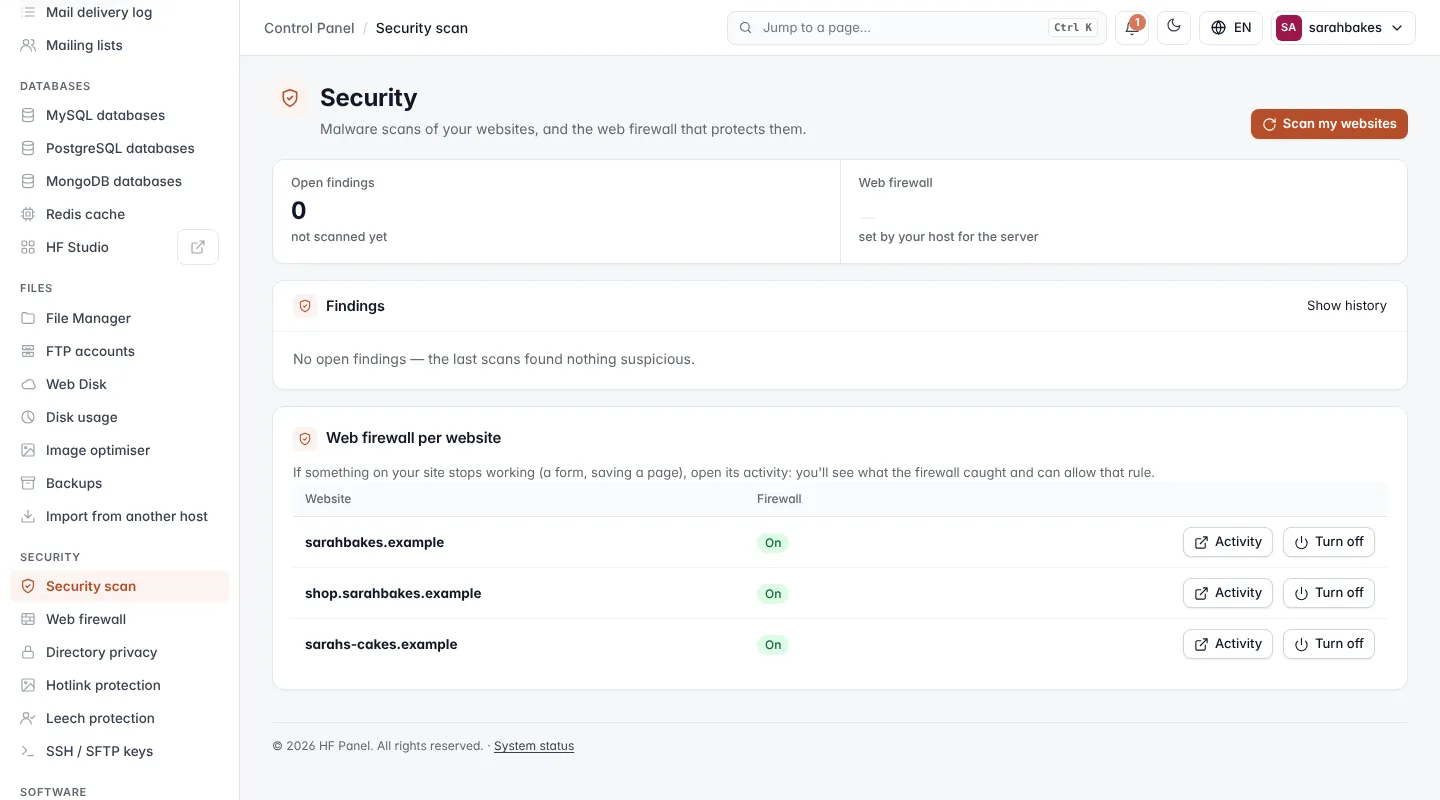Go to Control Panel breadcrumb
The height and width of the screenshot is (800, 1440).
coord(309,28)
